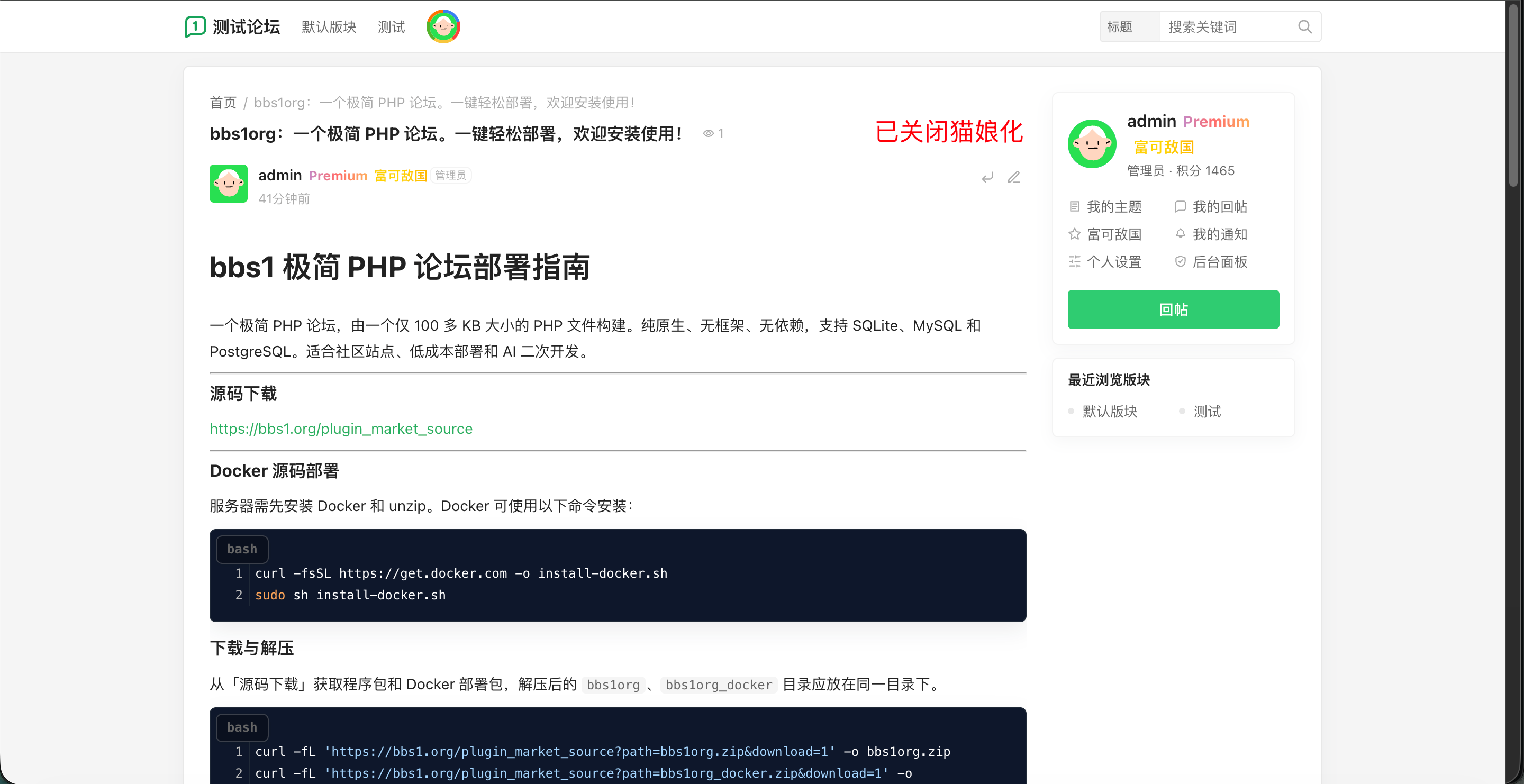Click the 41分钟前 timestamp
Screen dimensions: 1524x784
(284, 199)
